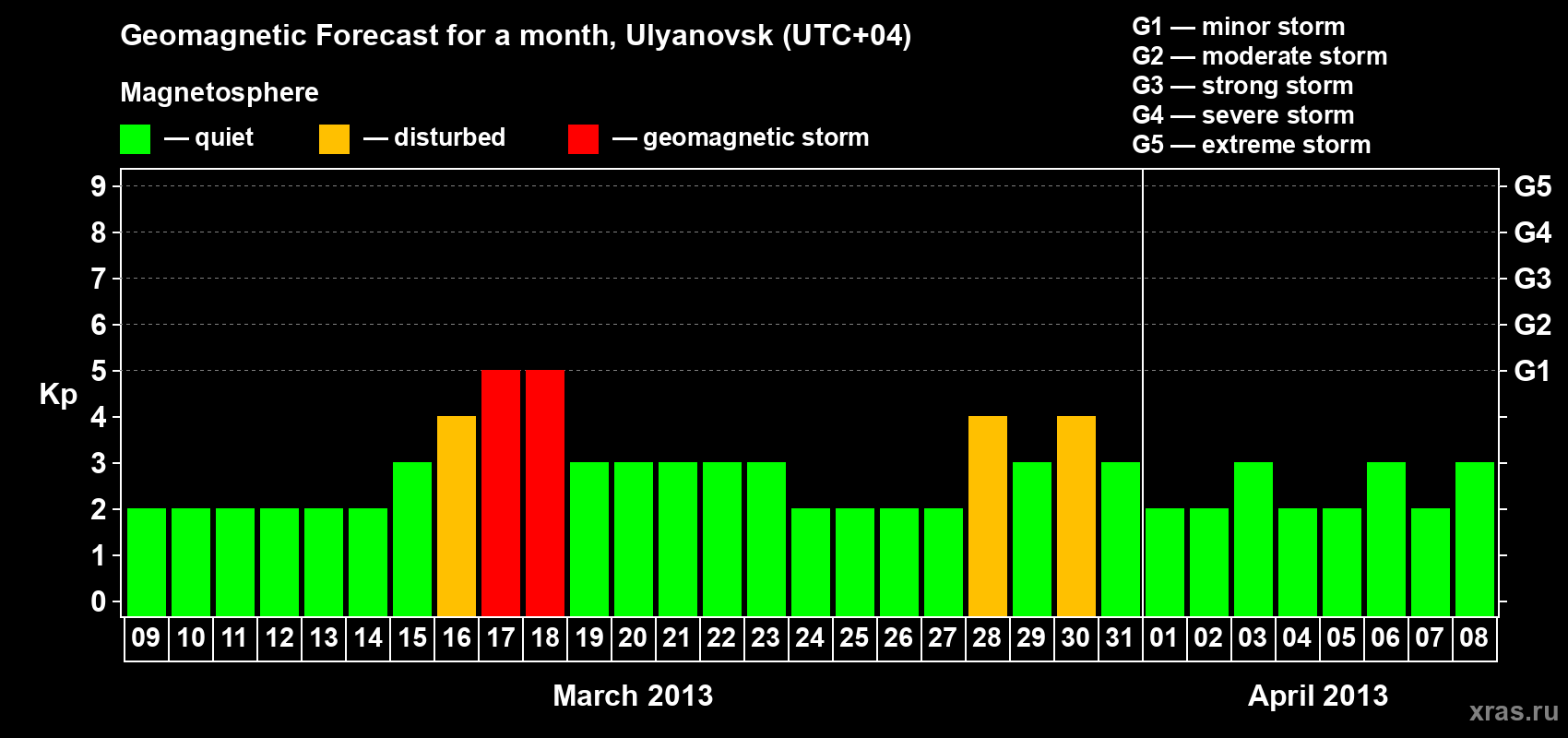Click the orange disturbed legend swatch

point(334,139)
